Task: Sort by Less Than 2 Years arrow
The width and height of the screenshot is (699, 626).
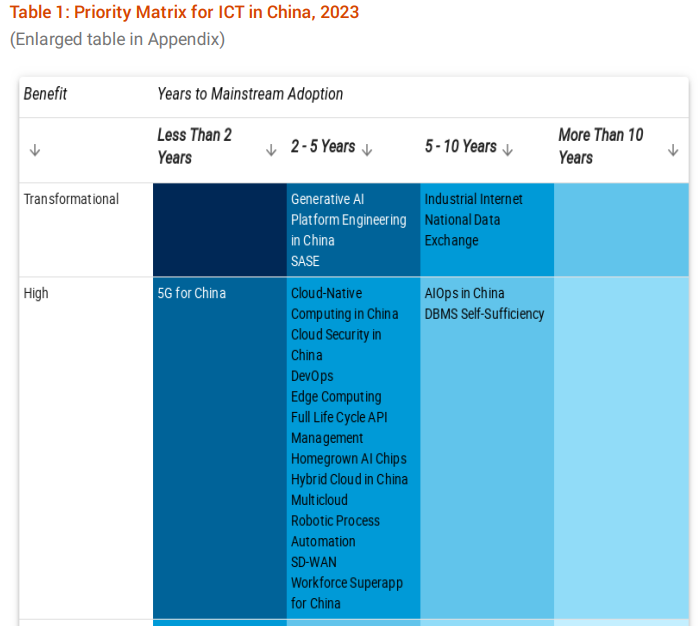Action: (271, 150)
